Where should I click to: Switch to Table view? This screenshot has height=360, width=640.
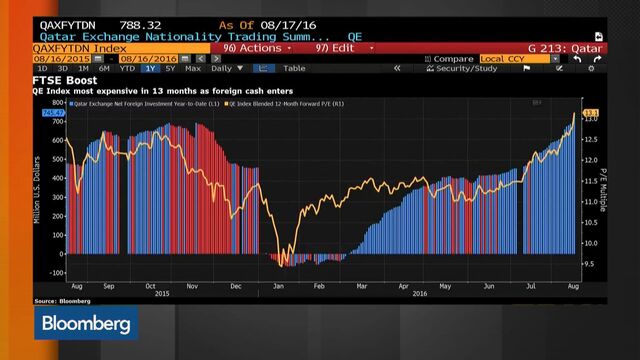pyautogui.click(x=294, y=69)
